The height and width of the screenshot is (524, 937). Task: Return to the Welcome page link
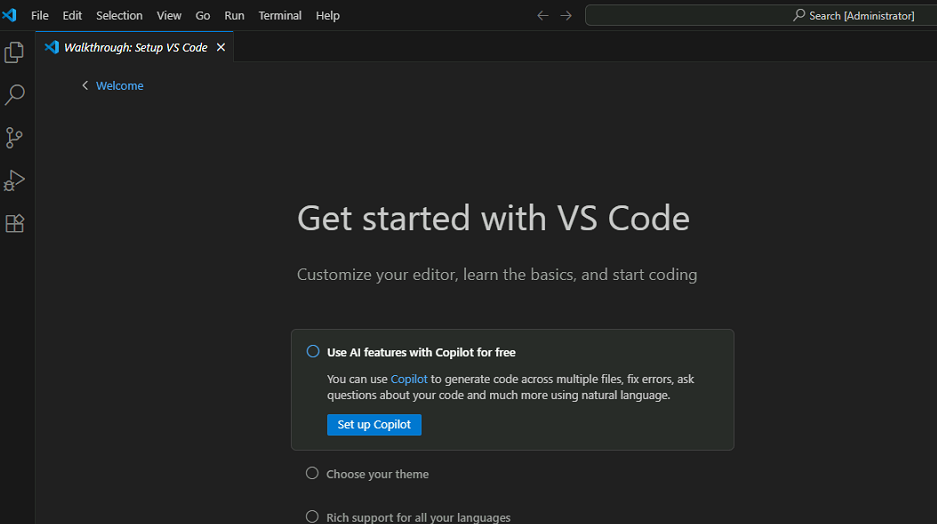120,85
